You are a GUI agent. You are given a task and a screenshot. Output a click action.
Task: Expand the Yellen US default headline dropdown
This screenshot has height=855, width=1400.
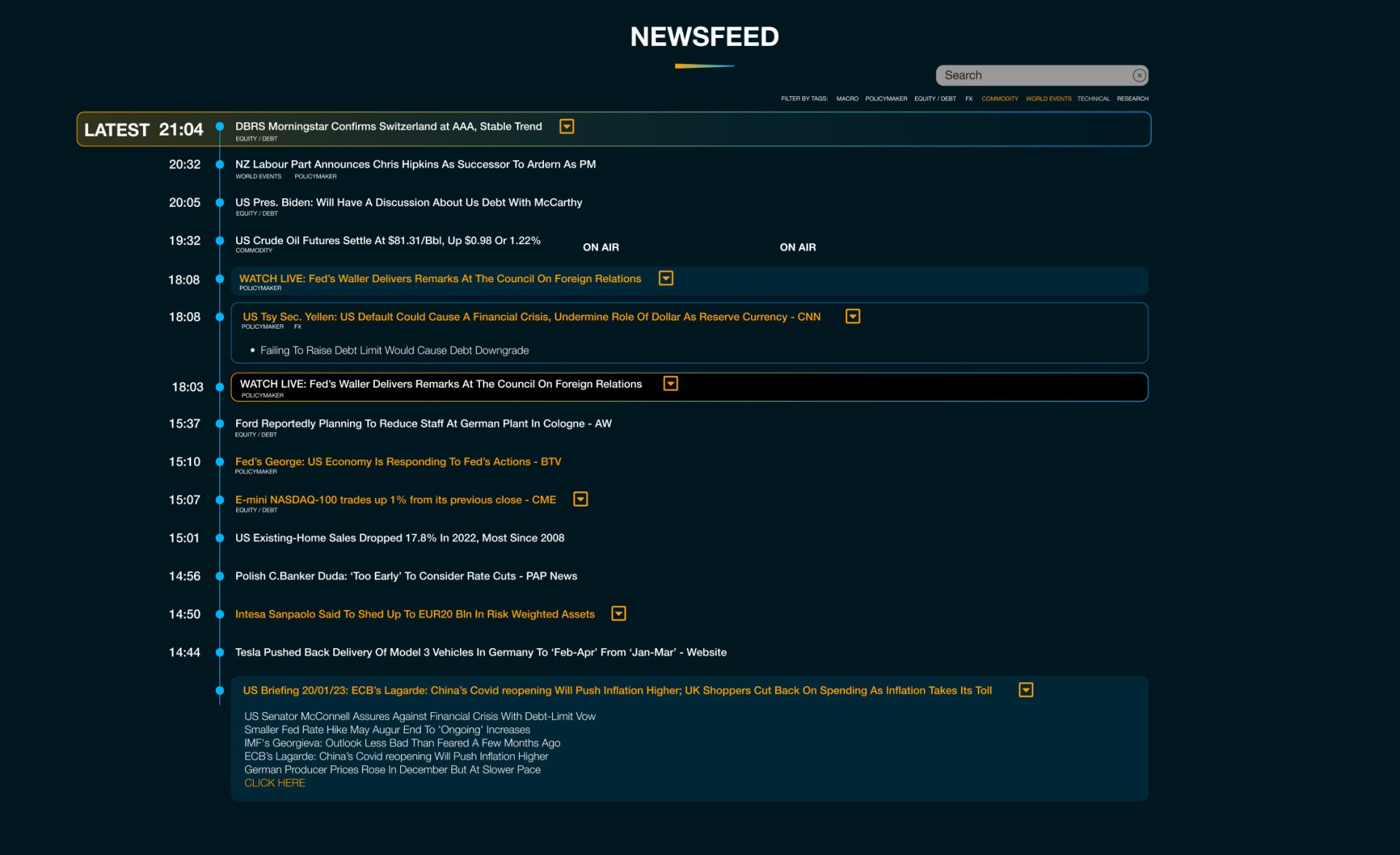pos(853,316)
